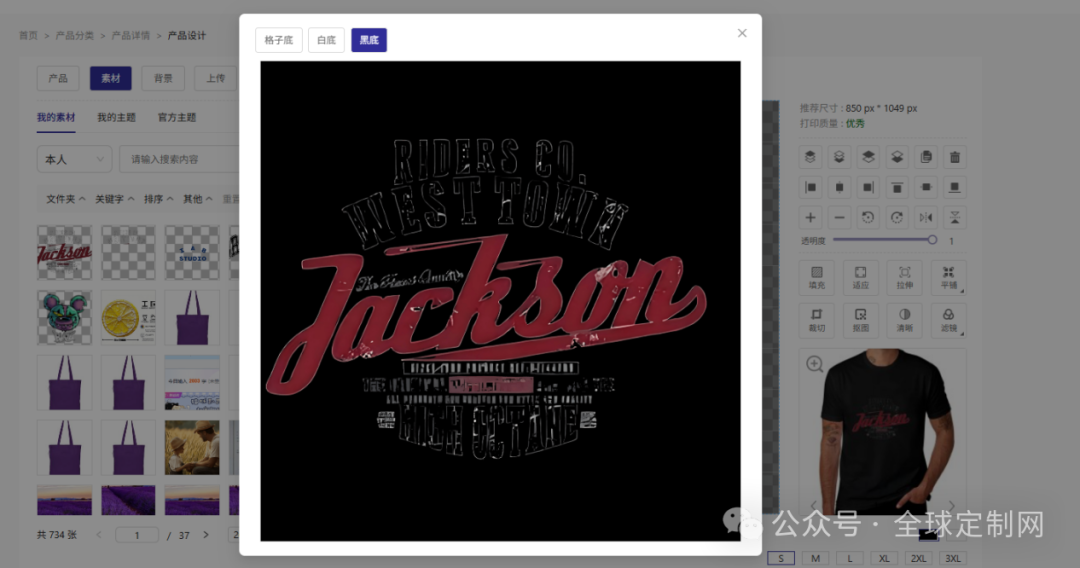Click the copy layer icon
Viewport: 1080px width, 568px height.
926,157
